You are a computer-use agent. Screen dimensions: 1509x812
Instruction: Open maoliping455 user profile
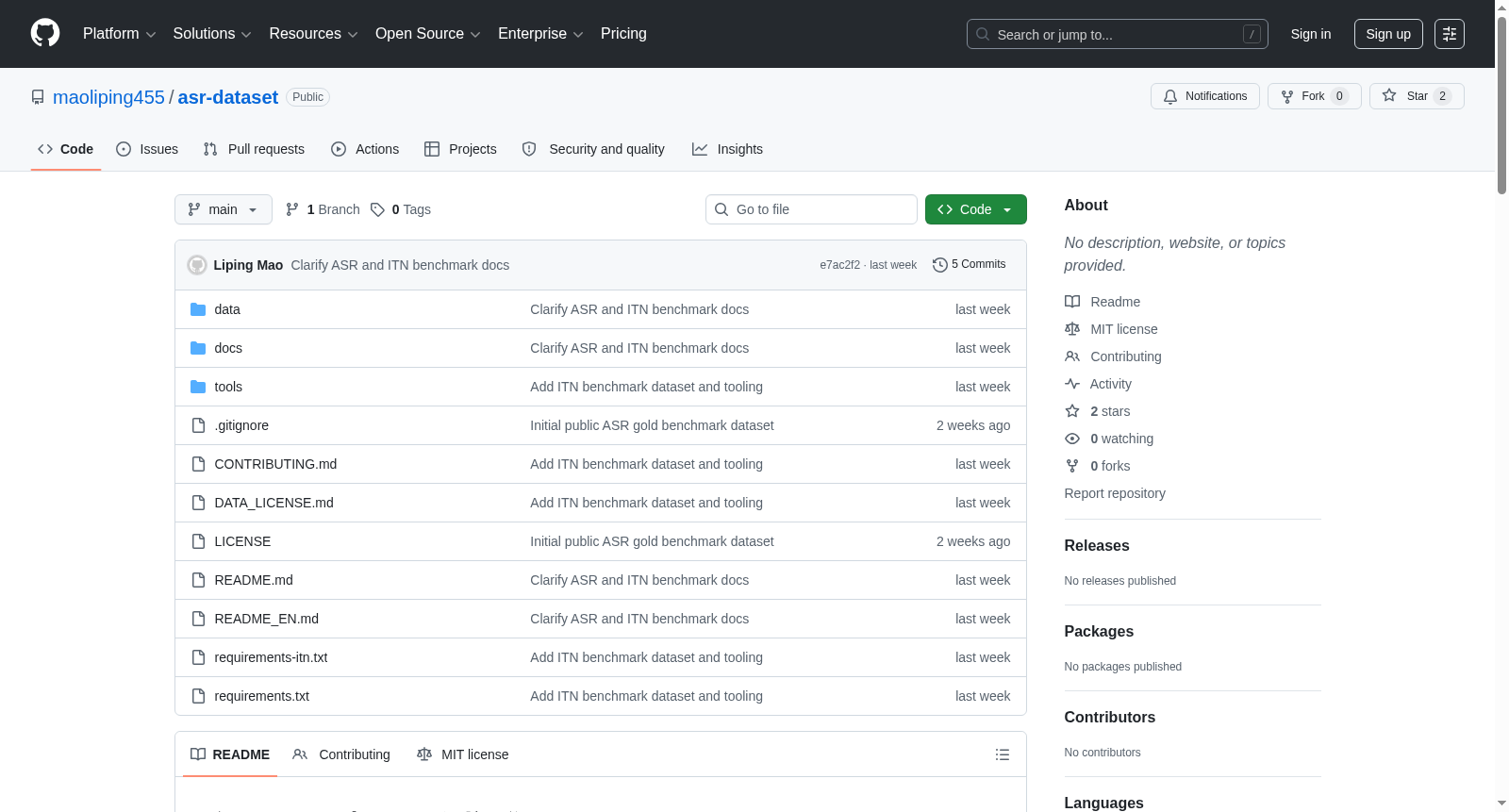click(x=108, y=97)
